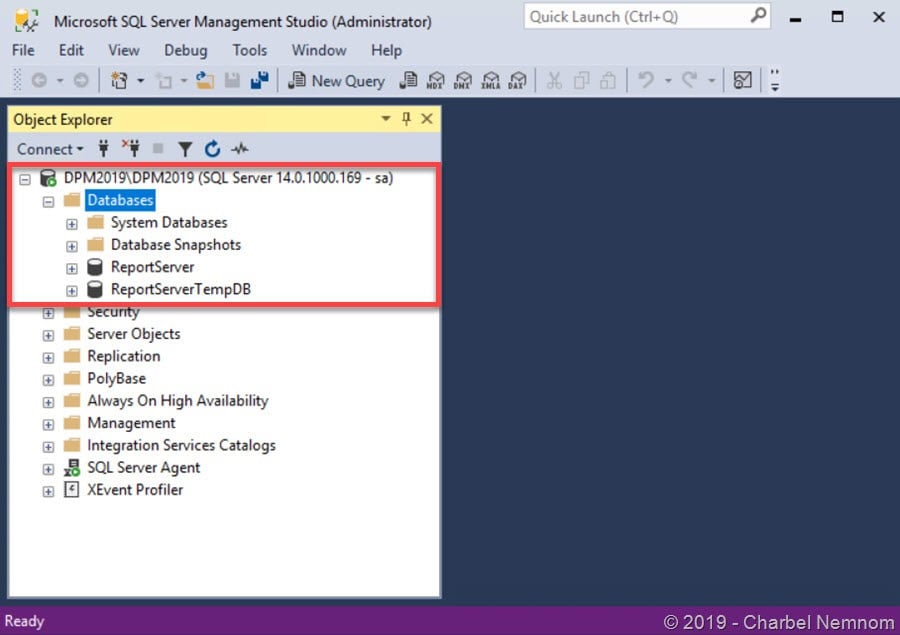
Task: Click the Database Engine Query icon
Action: coord(408,80)
